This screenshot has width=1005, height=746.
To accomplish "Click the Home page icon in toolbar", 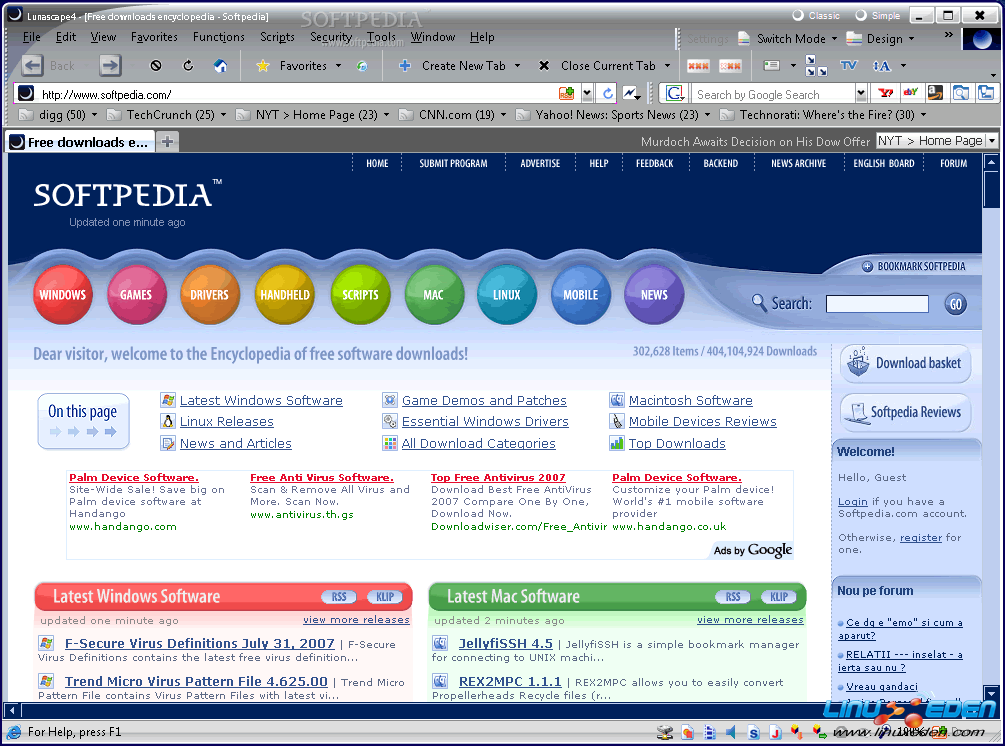I will (x=221, y=66).
